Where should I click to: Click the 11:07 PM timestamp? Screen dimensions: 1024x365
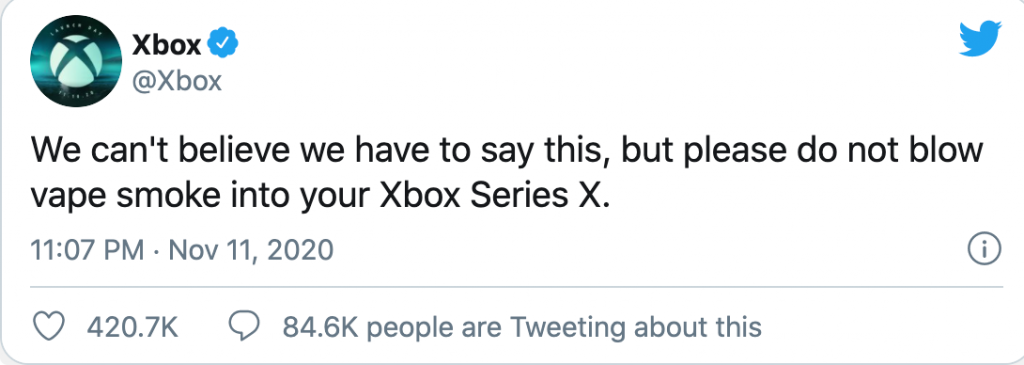pyautogui.click(x=88, y=250)
